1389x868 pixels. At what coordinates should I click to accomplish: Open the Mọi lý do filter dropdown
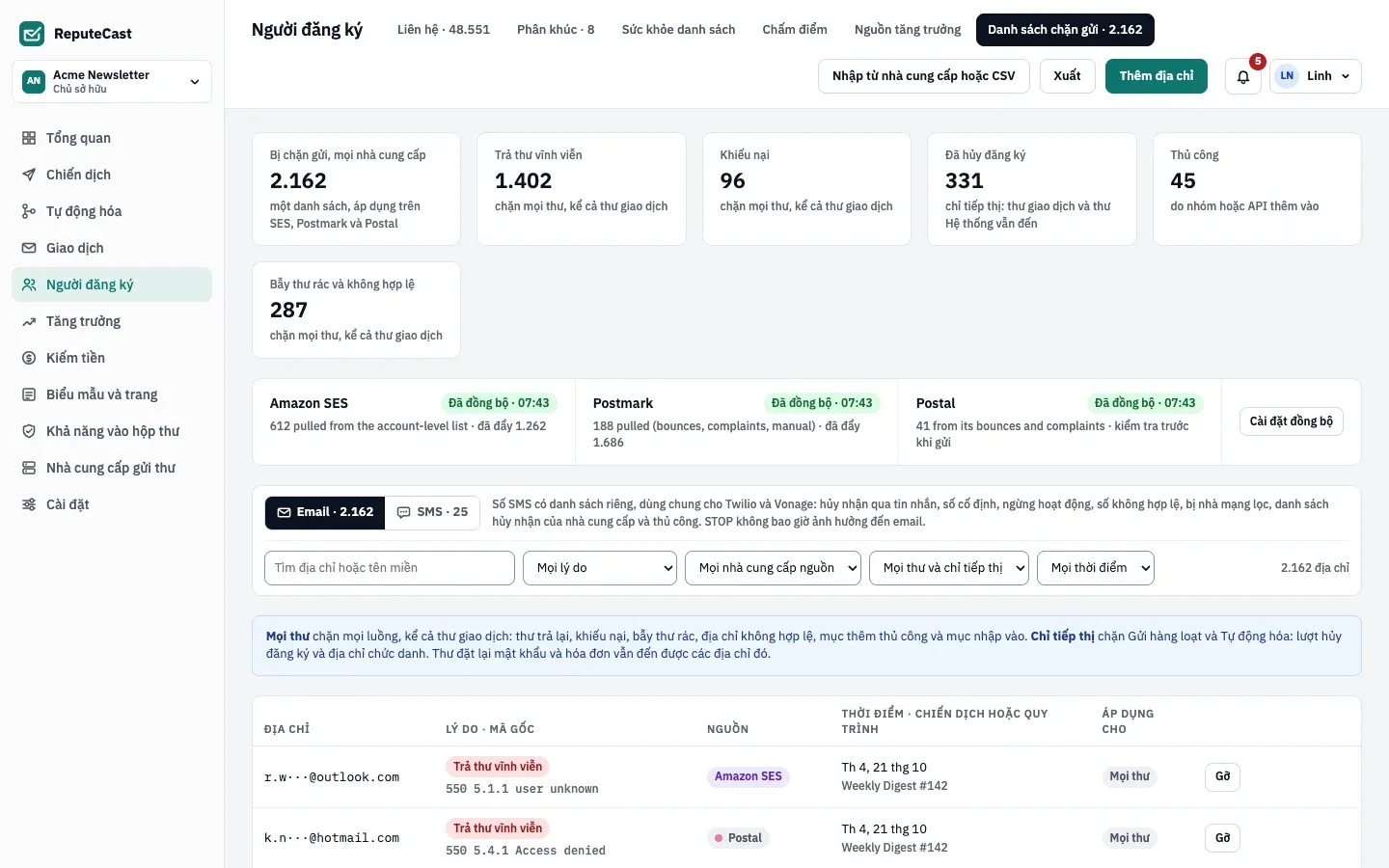pos(600,568)
